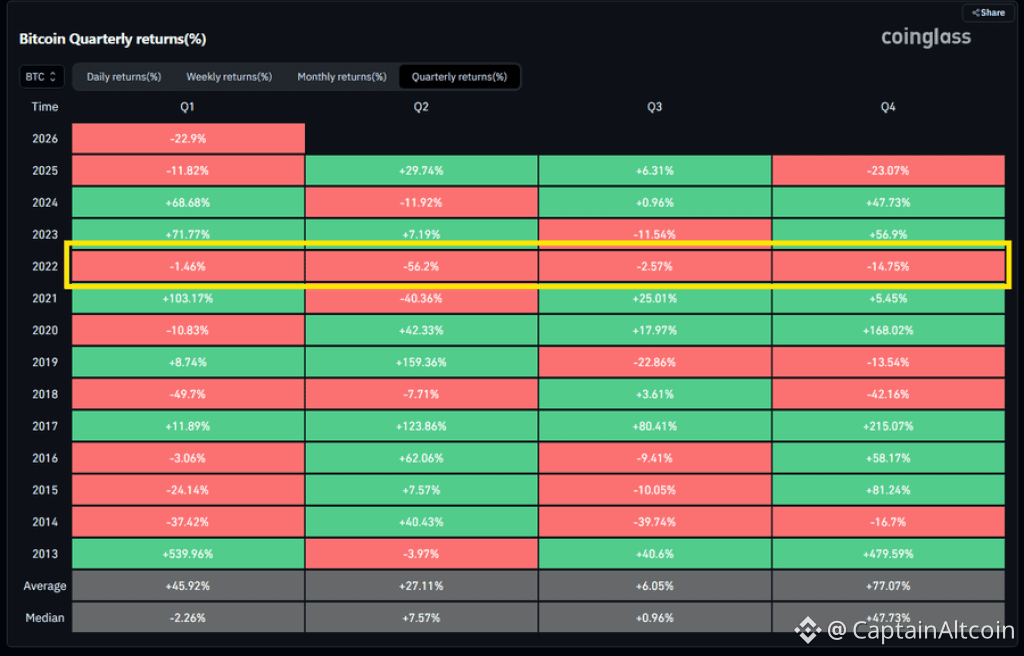Select the 2024 Q1 cell +68.68%
This screenshot has width=1024, height=656.
point(188,203)
